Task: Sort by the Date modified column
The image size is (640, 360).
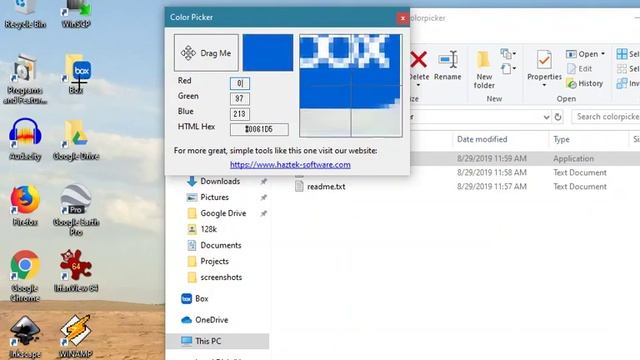Action: (x=482, y=139)
